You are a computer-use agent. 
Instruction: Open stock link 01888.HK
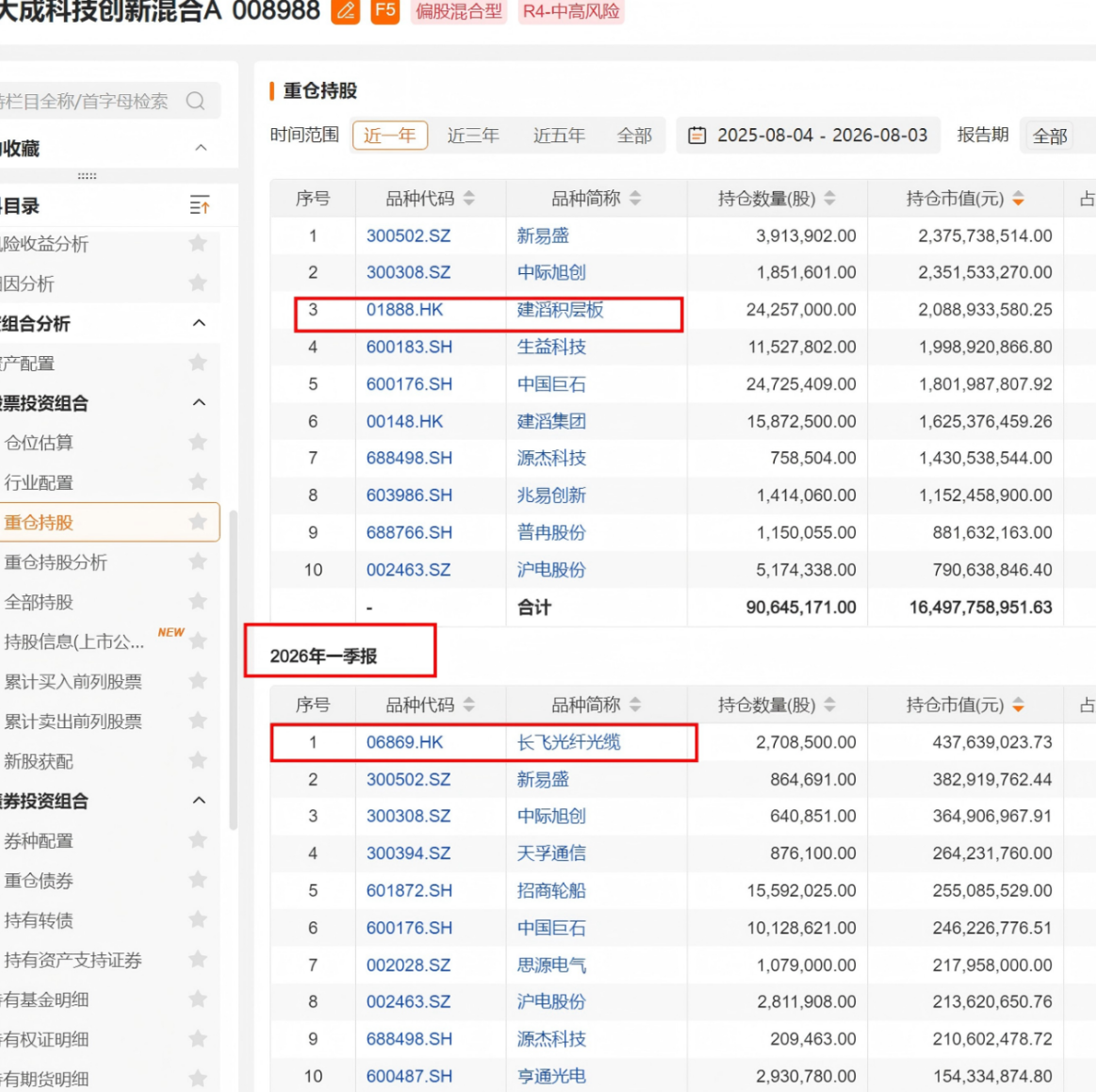pyautogui.click(x=404, y=309)
